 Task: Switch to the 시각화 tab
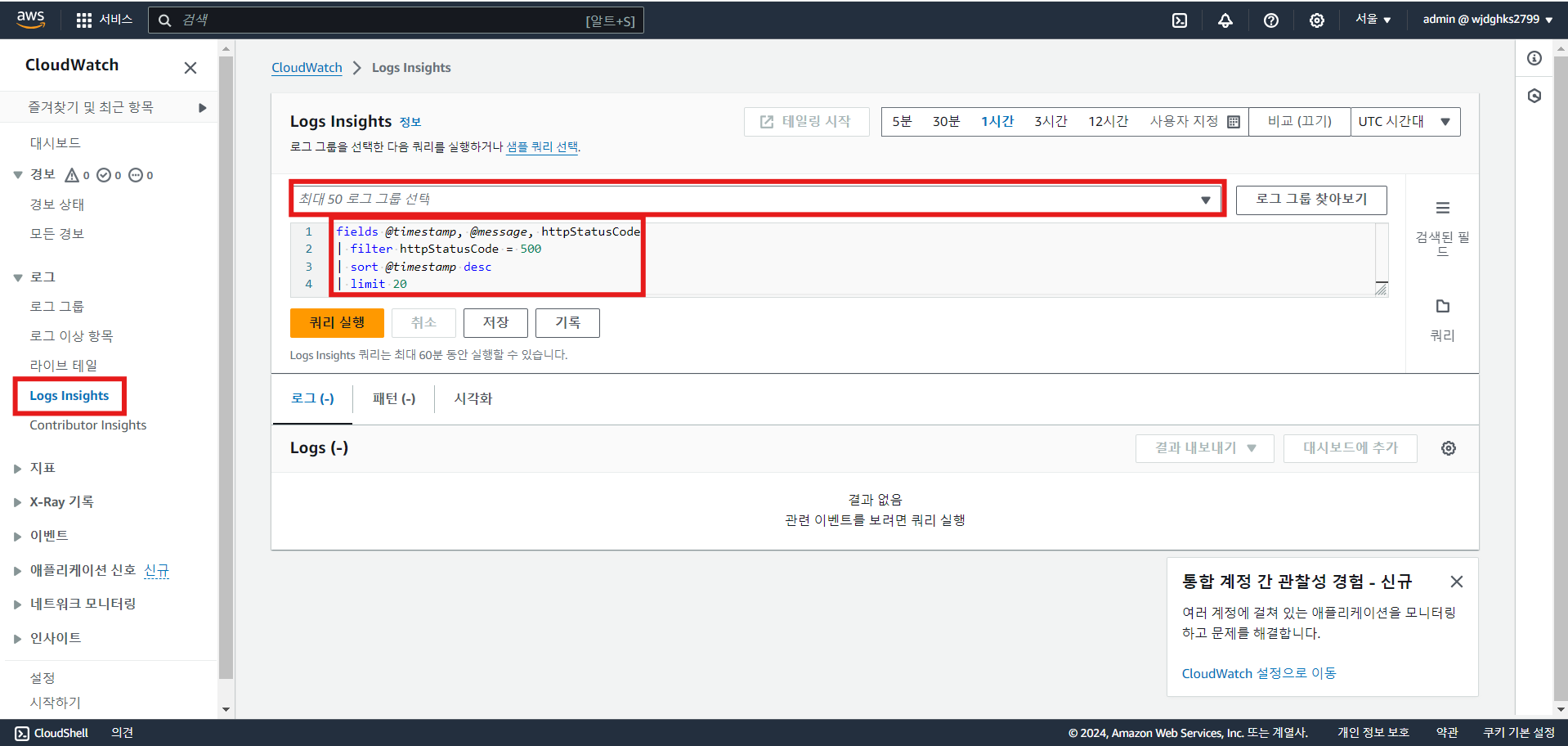coord(473,398)
